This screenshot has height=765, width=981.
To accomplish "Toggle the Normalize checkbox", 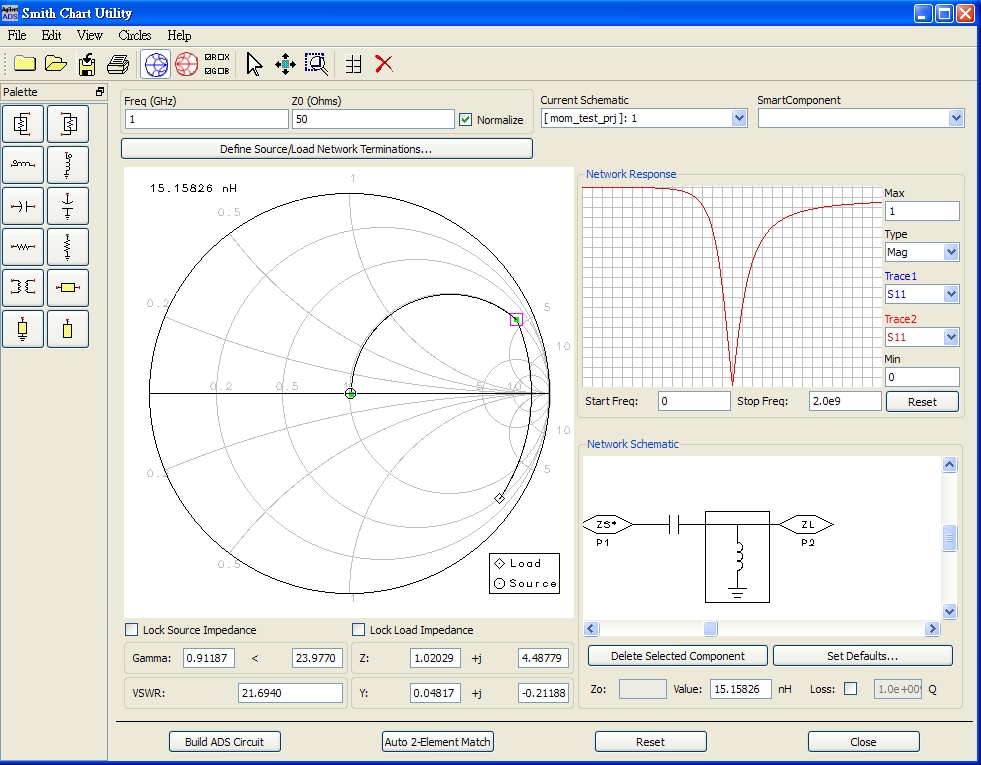I will coord(465,119).
